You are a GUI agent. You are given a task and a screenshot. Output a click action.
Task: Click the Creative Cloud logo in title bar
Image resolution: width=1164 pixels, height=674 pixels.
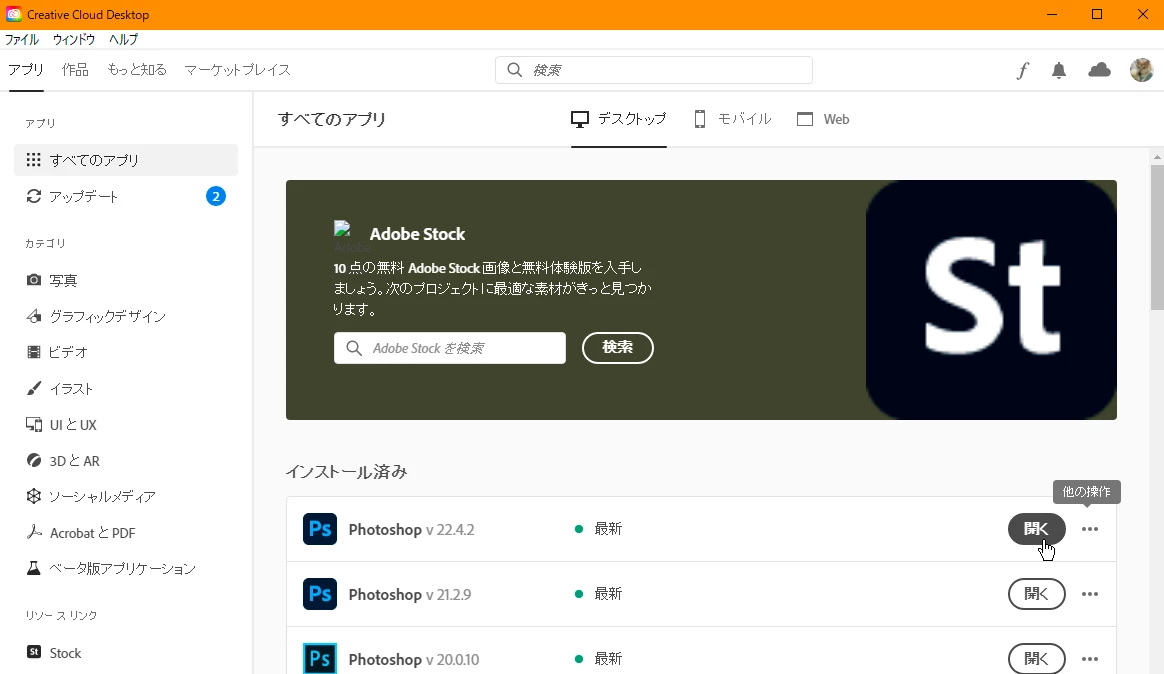click(x=13, y=14)
